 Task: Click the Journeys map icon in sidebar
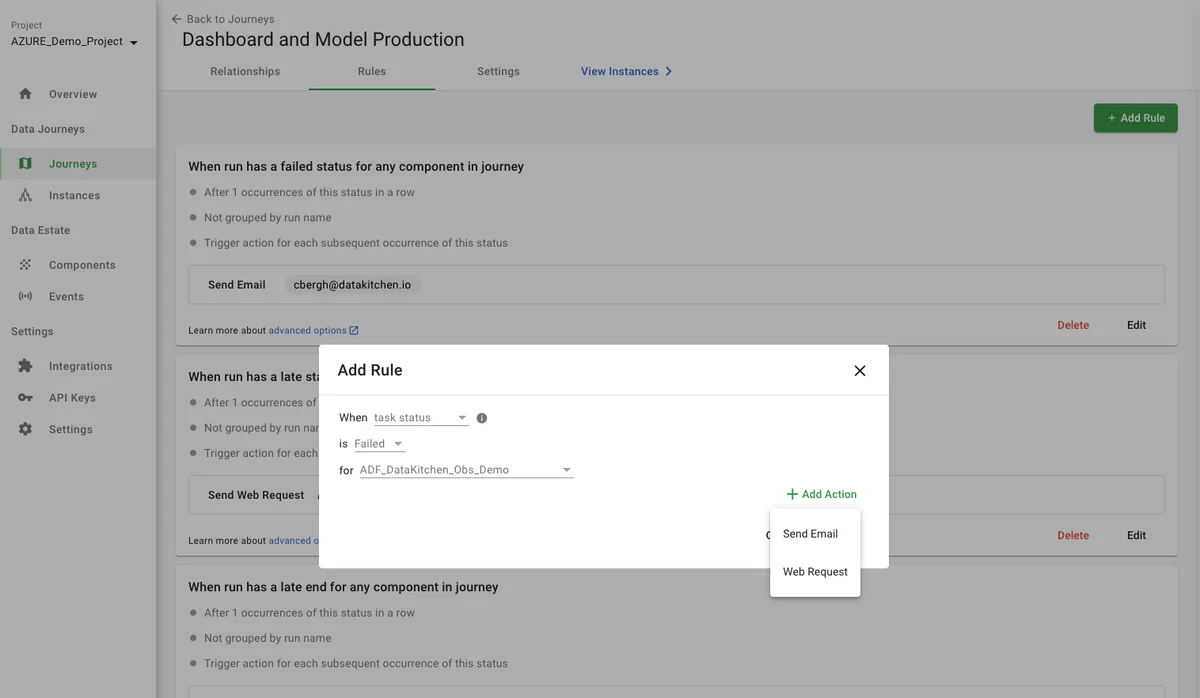point(26,164)
